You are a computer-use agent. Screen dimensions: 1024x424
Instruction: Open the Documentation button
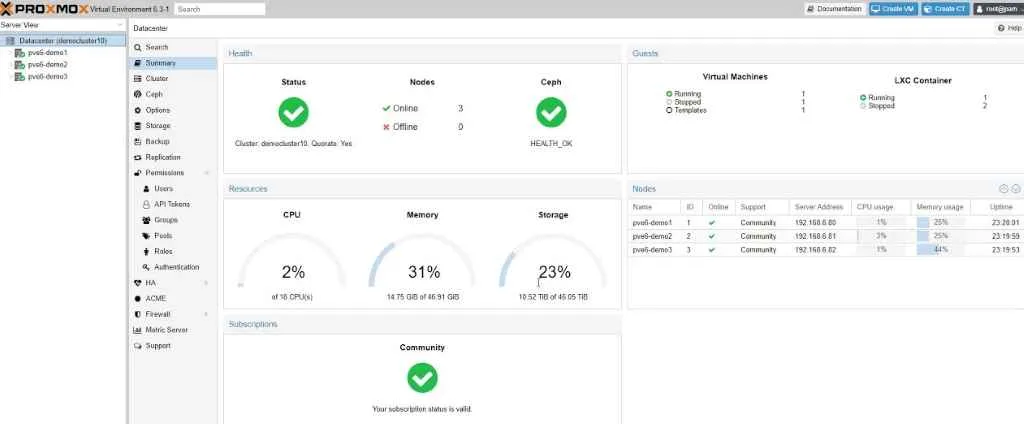coord(835,9)
